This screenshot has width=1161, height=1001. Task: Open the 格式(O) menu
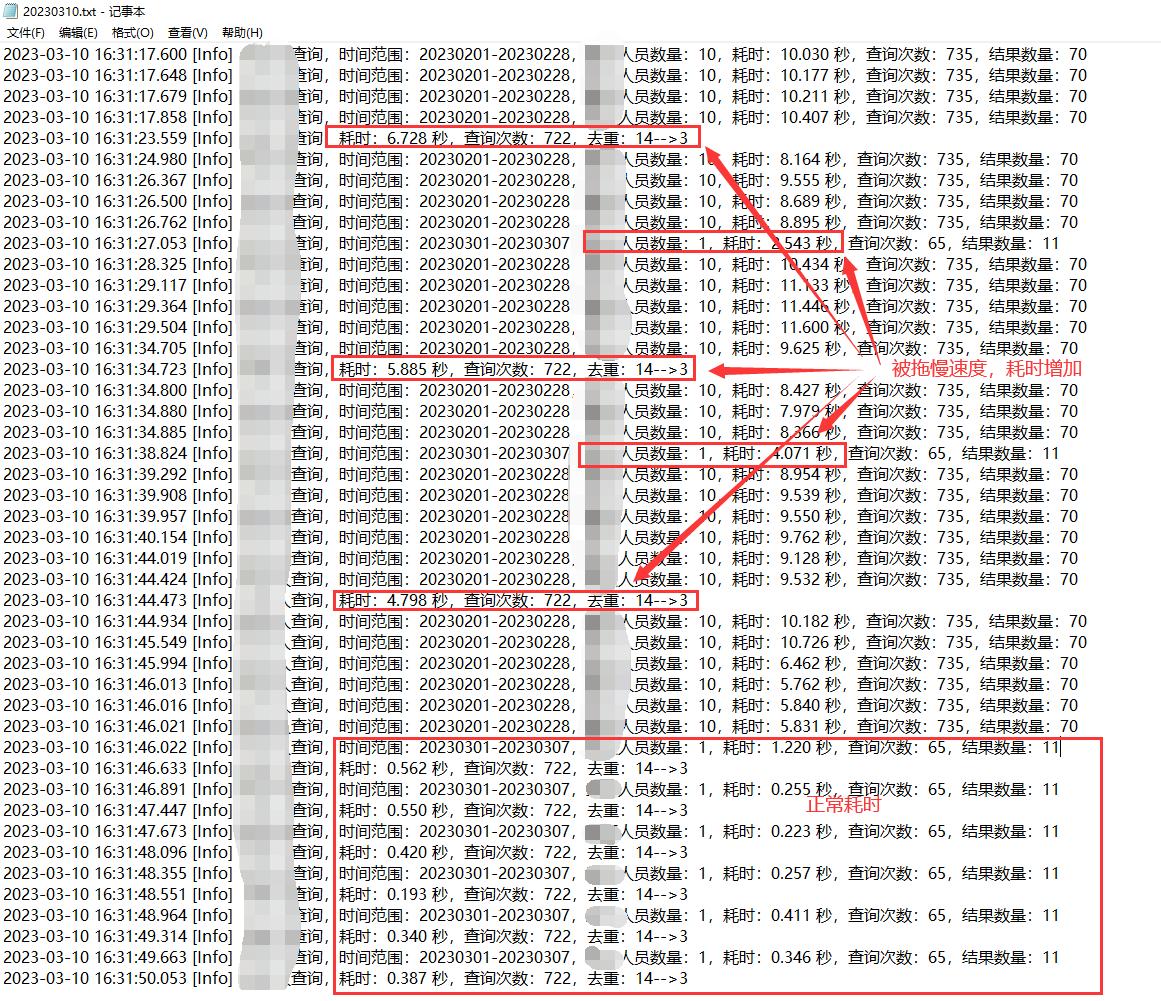click(132, 33)
